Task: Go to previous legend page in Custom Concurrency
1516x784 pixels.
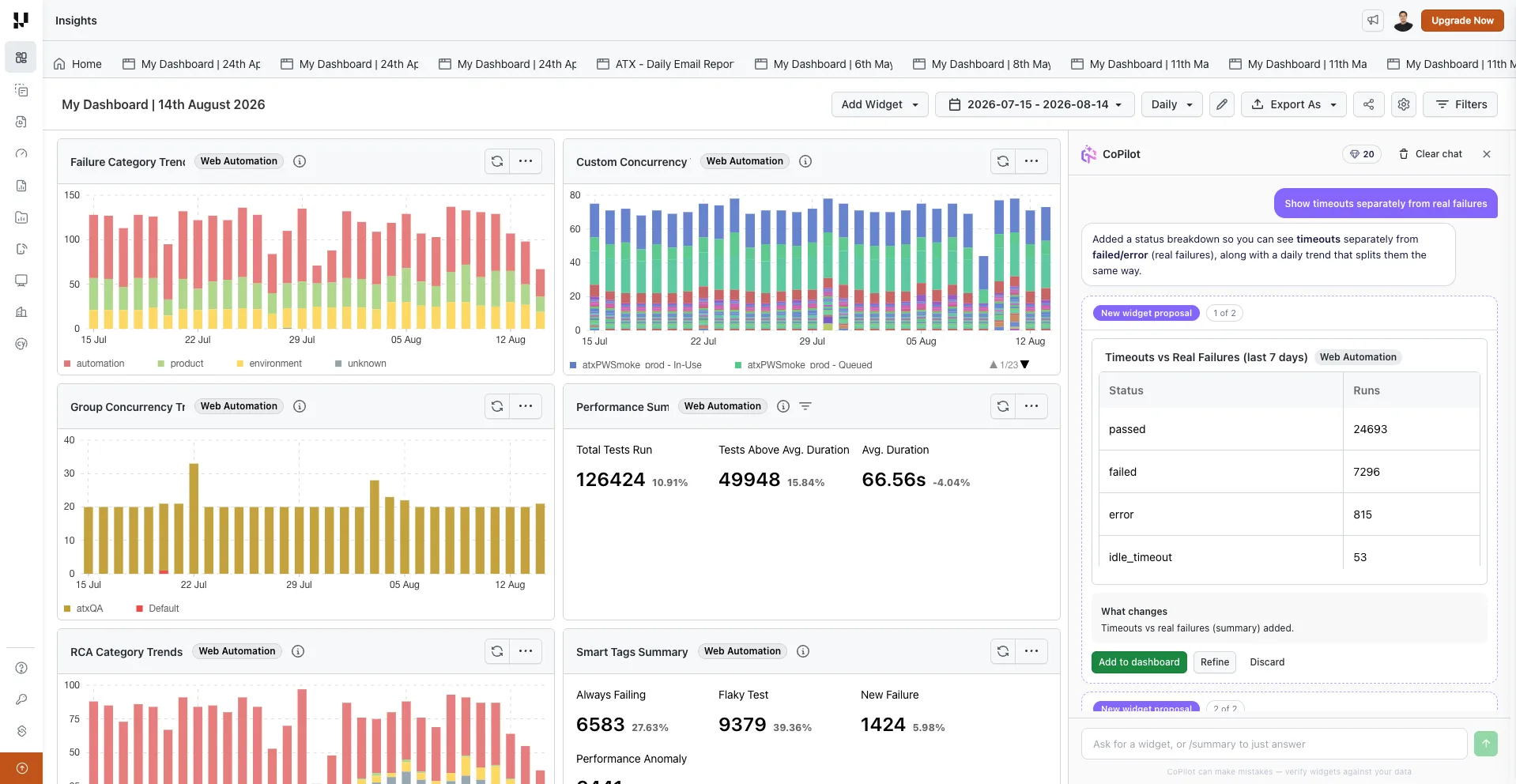Action: tap(994, 365)
